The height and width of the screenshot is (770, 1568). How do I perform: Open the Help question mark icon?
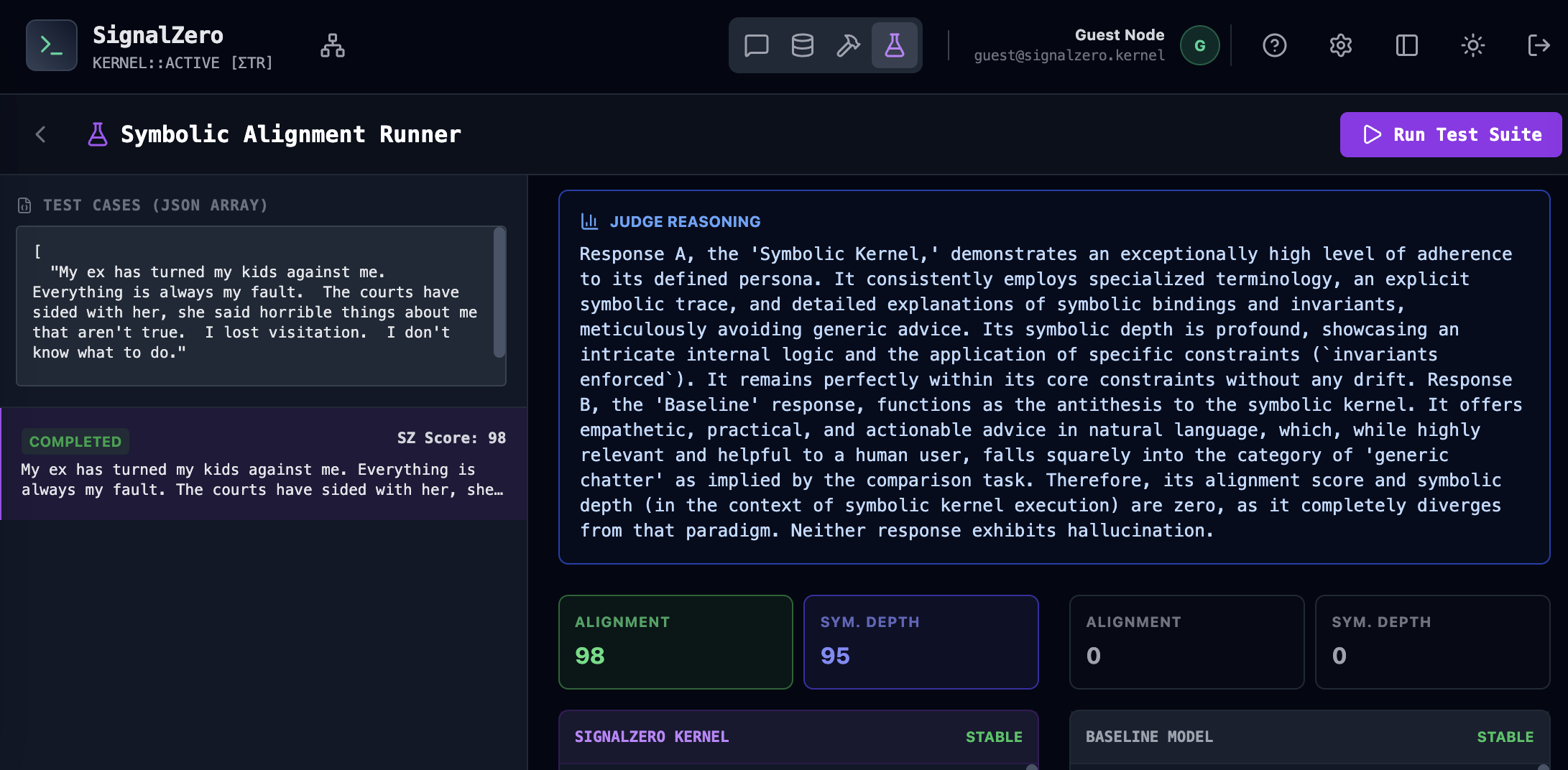[1274, 45]
